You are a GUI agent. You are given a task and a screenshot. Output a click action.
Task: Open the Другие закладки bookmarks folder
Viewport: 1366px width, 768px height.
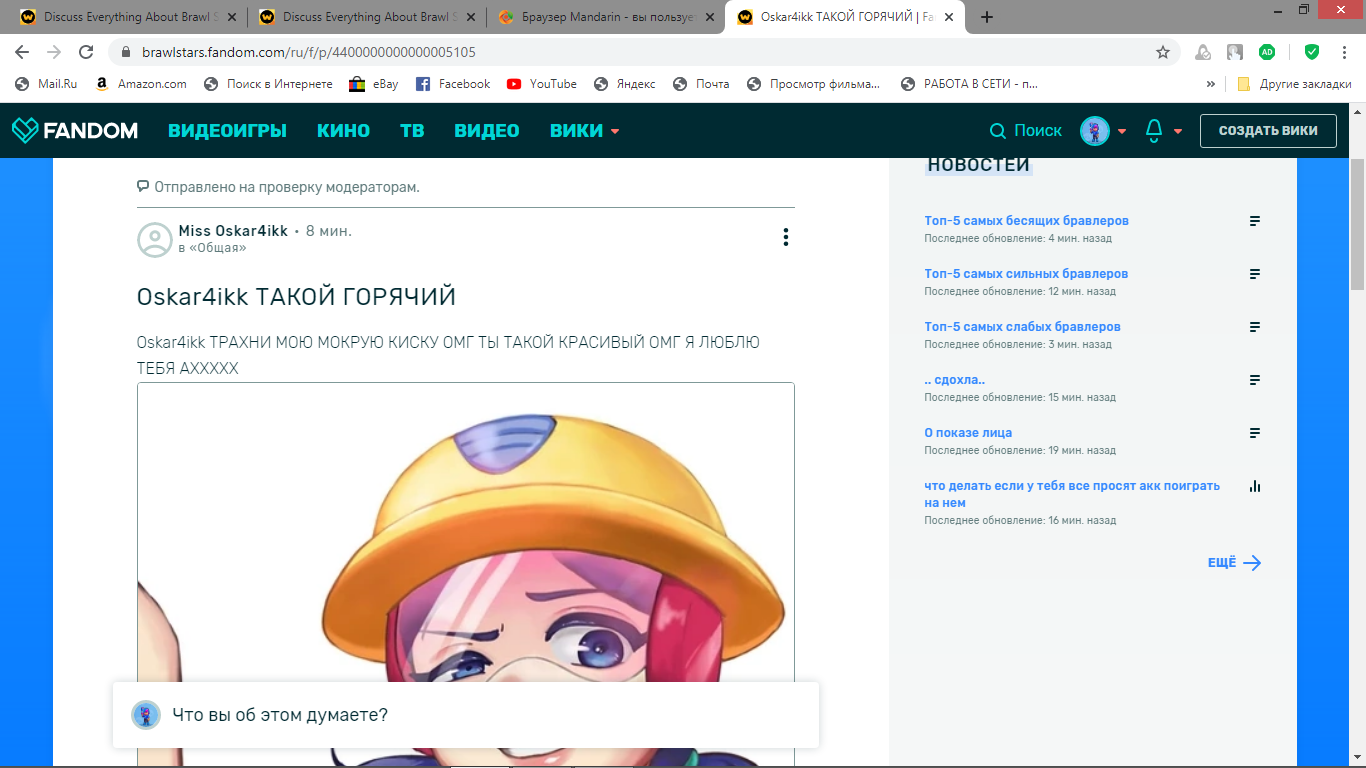point(1293,84)
